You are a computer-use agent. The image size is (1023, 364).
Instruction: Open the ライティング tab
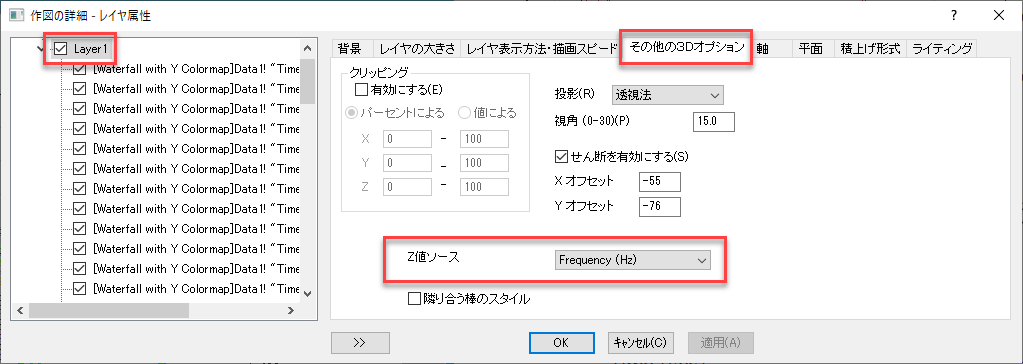coord(941,48)
